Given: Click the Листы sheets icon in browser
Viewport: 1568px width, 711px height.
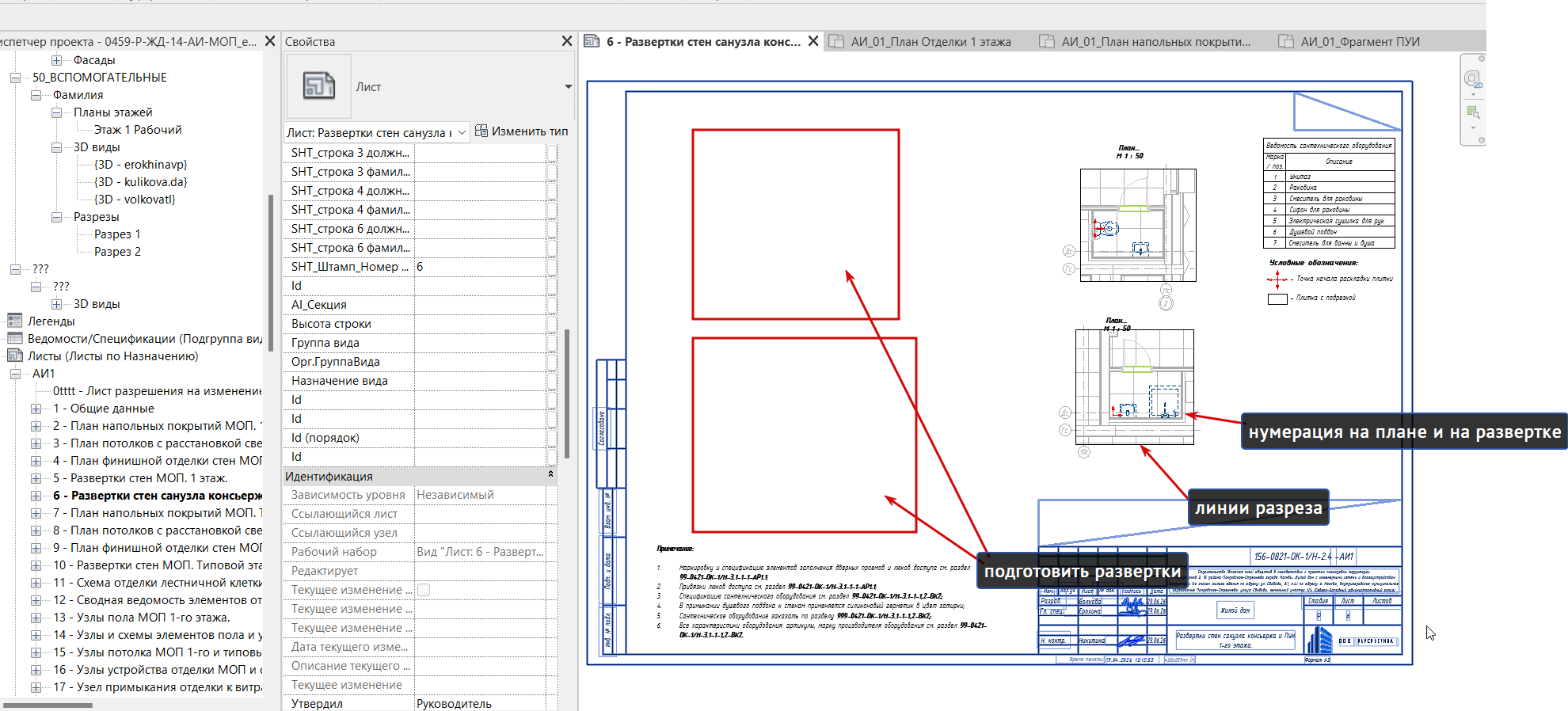Looking at the screenshot, I should pos(14,355).
